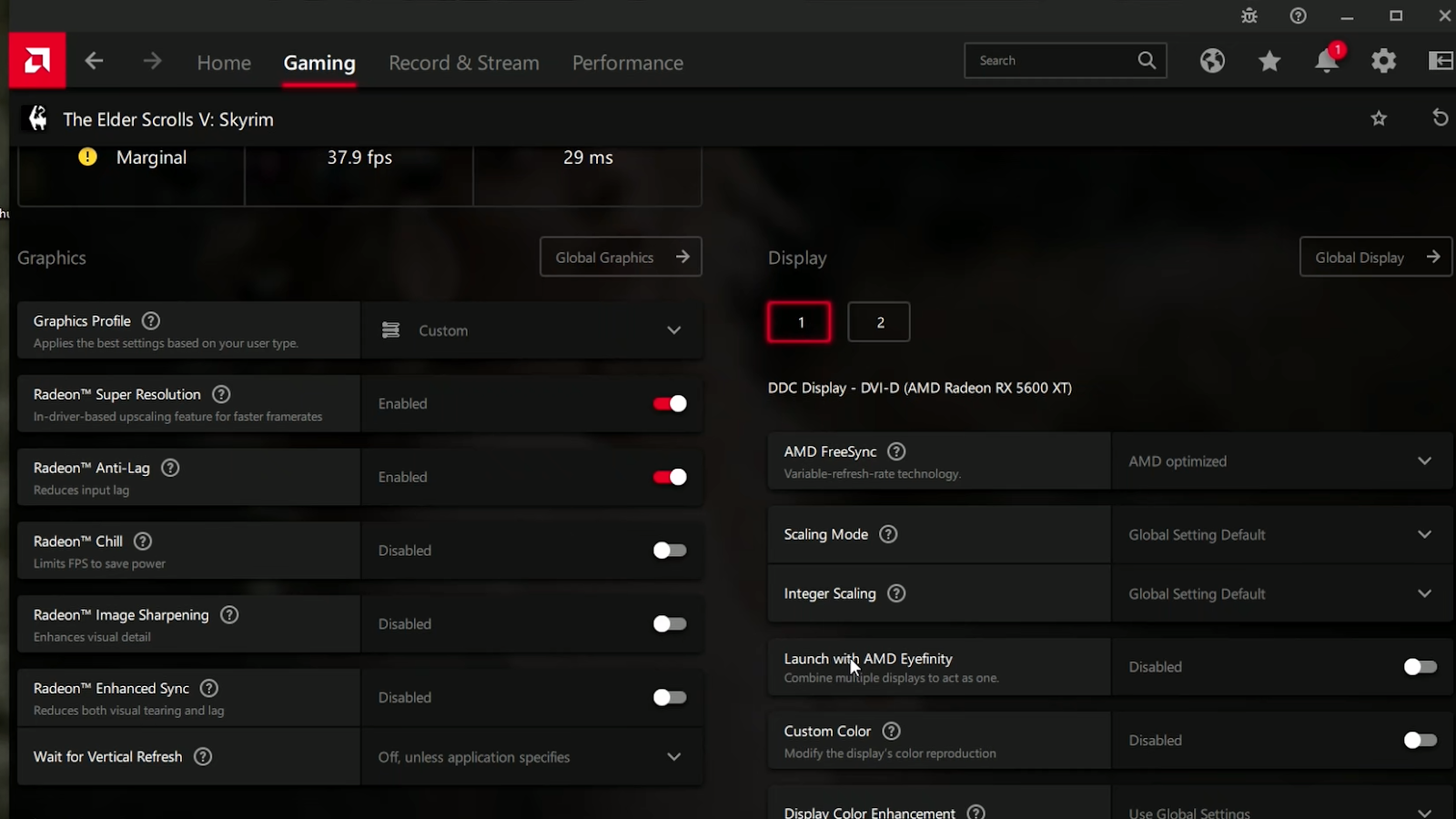Reset the Skyrim profile settings icon
Image resolution: width=1456 pixels, height=819 pixels.
click(1440, 117)
